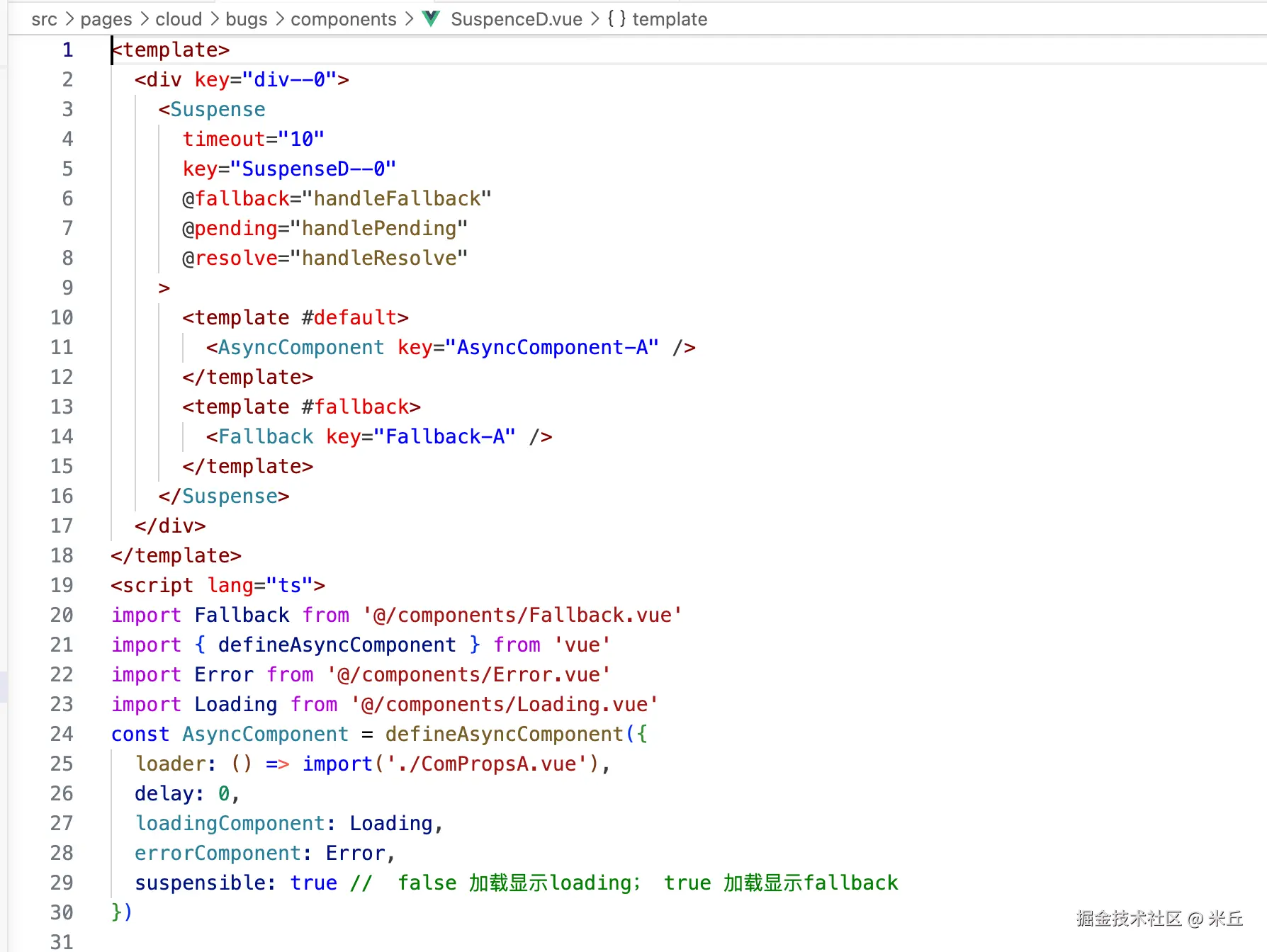Image resolution: width=1267 pixels, height=952 pixels.
Task: Expand chevron between SuspenceD.vue and template
Action: coord(595,19)
